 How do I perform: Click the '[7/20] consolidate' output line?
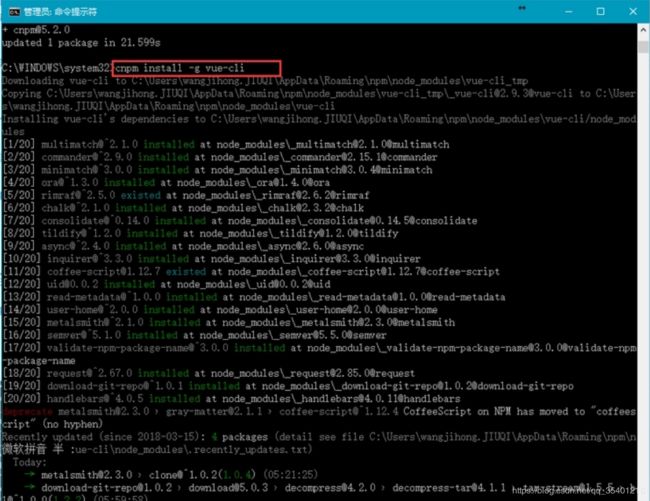(240, 221)
